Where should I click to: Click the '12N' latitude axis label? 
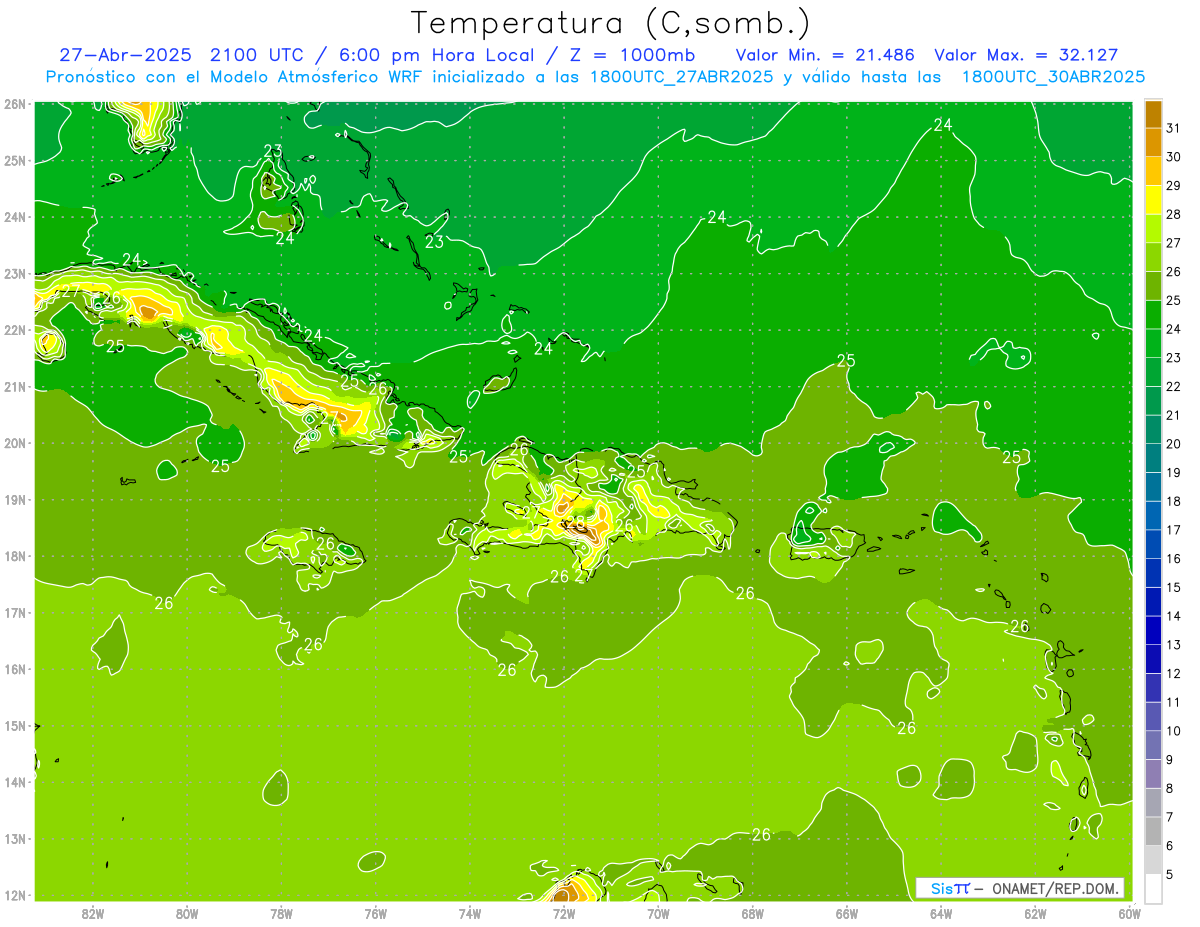coord(15,895)
